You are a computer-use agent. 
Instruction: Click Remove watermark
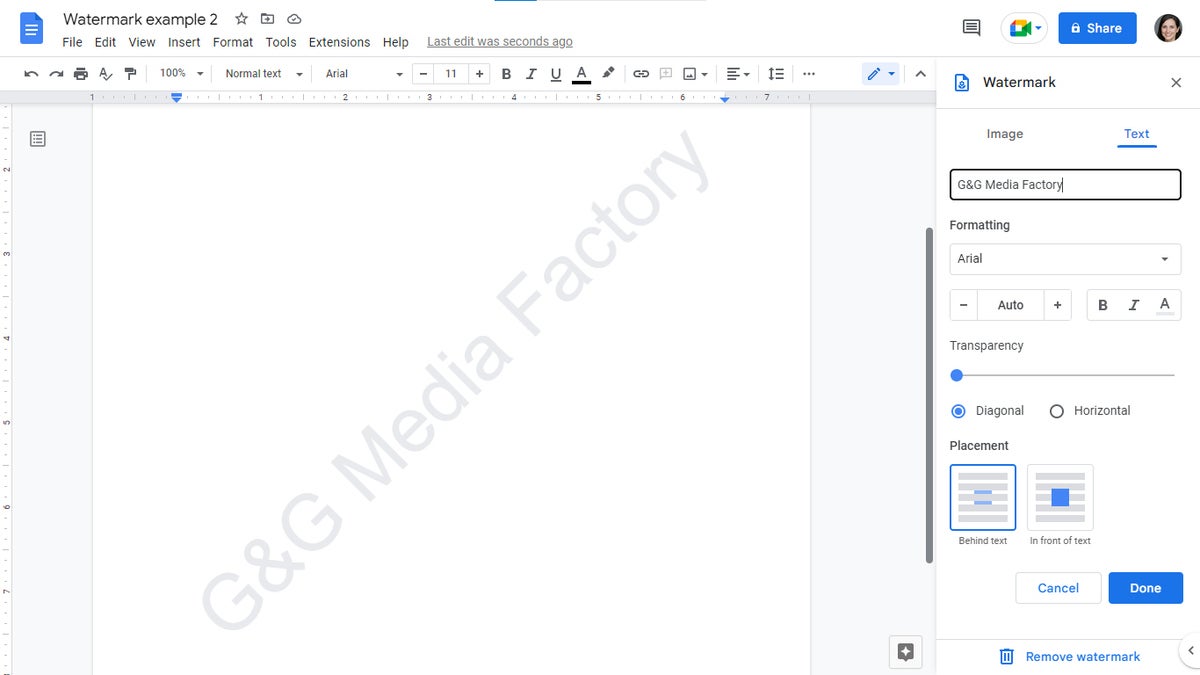coord(1069,657)
